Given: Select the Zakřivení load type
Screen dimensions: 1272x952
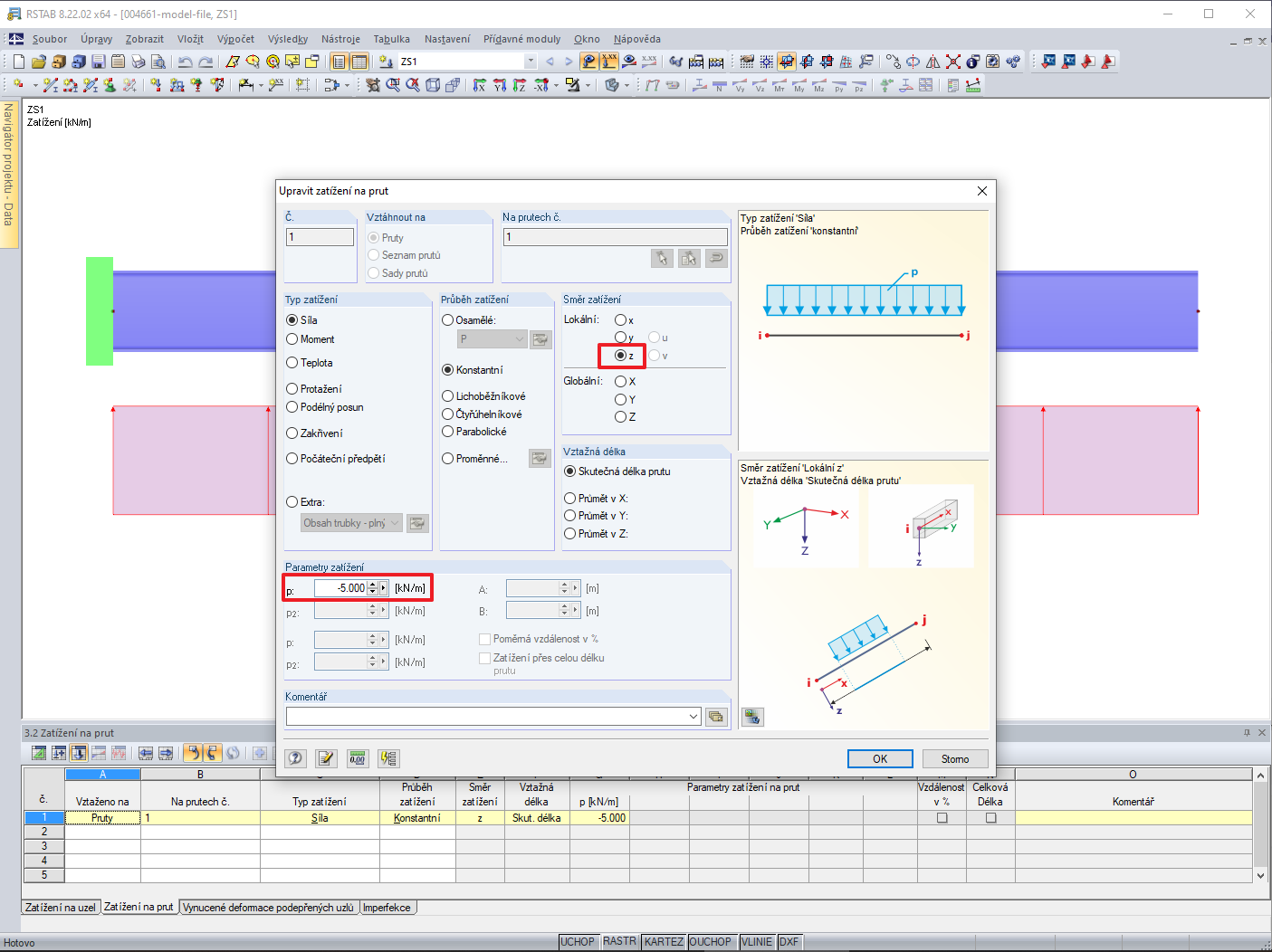Looking at the screenshot, I should pos(315,433).
